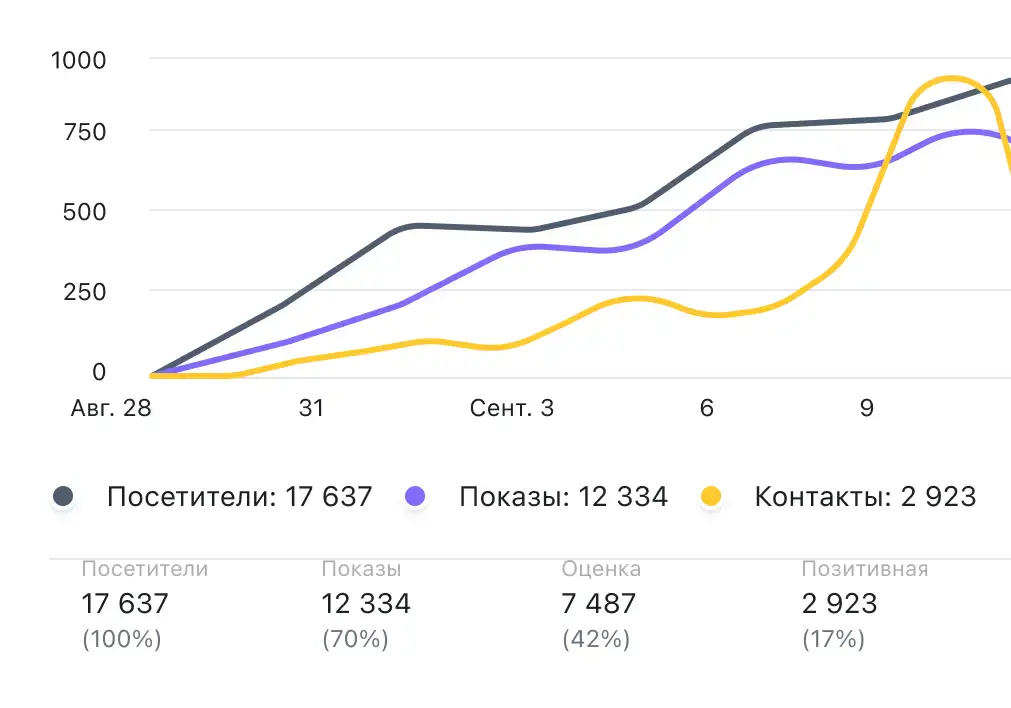Click the 1000 label on y-axis
The width and height of the screenshot is (1011, 708).
[x=78, y=60]
